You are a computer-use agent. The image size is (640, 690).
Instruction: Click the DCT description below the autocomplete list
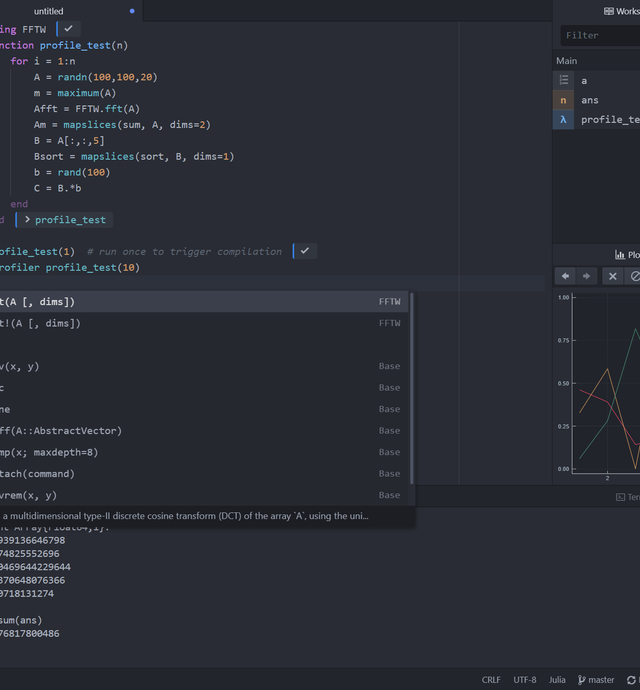pyautogui.click(x=185, y=516)
